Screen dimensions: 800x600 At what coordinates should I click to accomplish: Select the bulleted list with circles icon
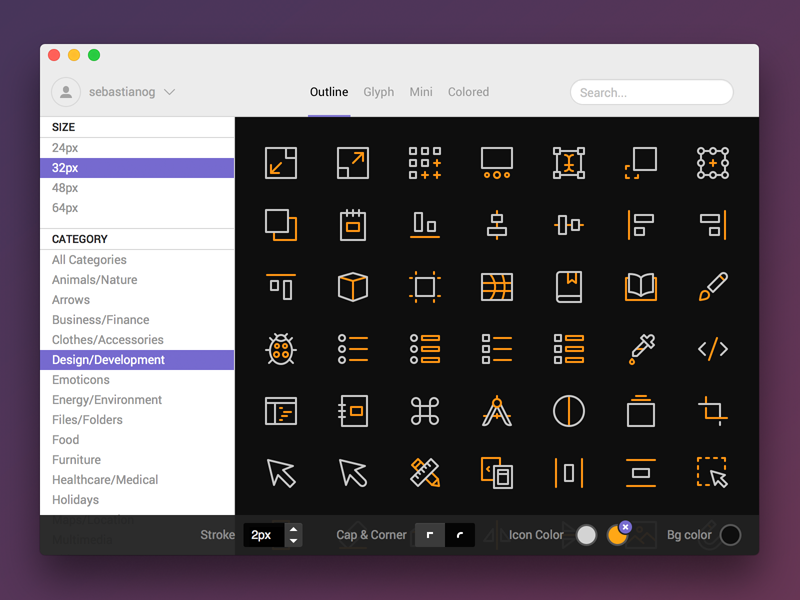353,349
